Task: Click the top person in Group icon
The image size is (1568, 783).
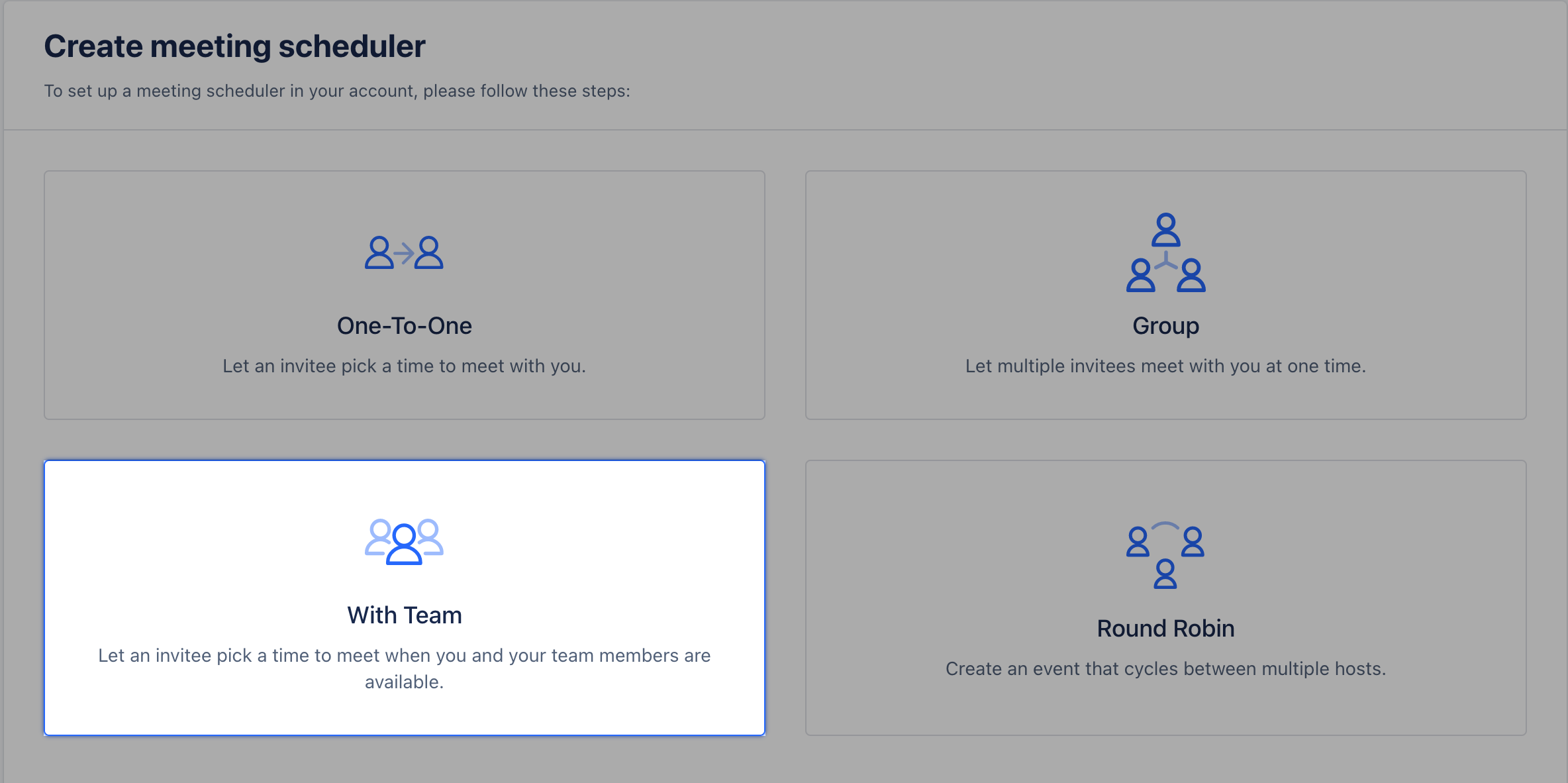Action: coord(1165,229)
